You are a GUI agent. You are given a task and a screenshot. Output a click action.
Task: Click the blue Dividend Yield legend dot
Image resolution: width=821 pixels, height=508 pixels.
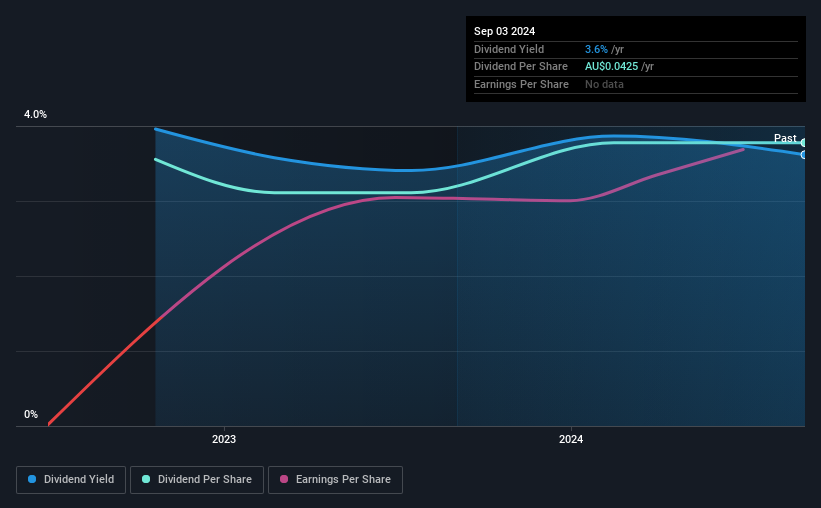[x=32, y=479]
